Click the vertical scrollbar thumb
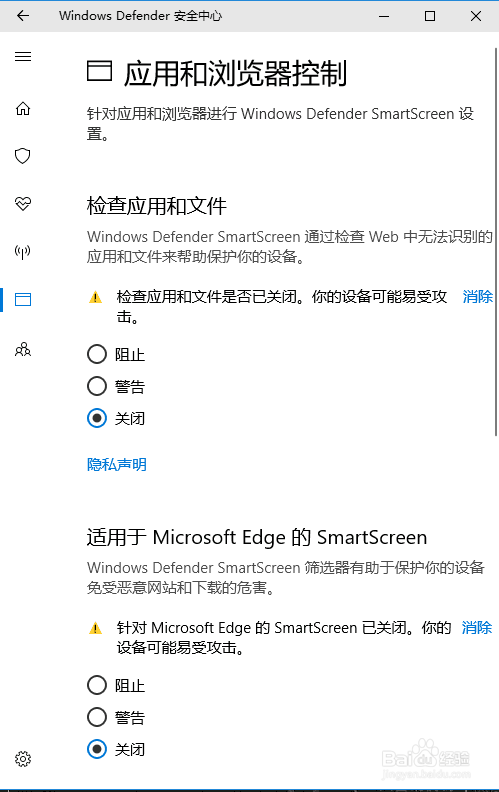 coord(495,241)
